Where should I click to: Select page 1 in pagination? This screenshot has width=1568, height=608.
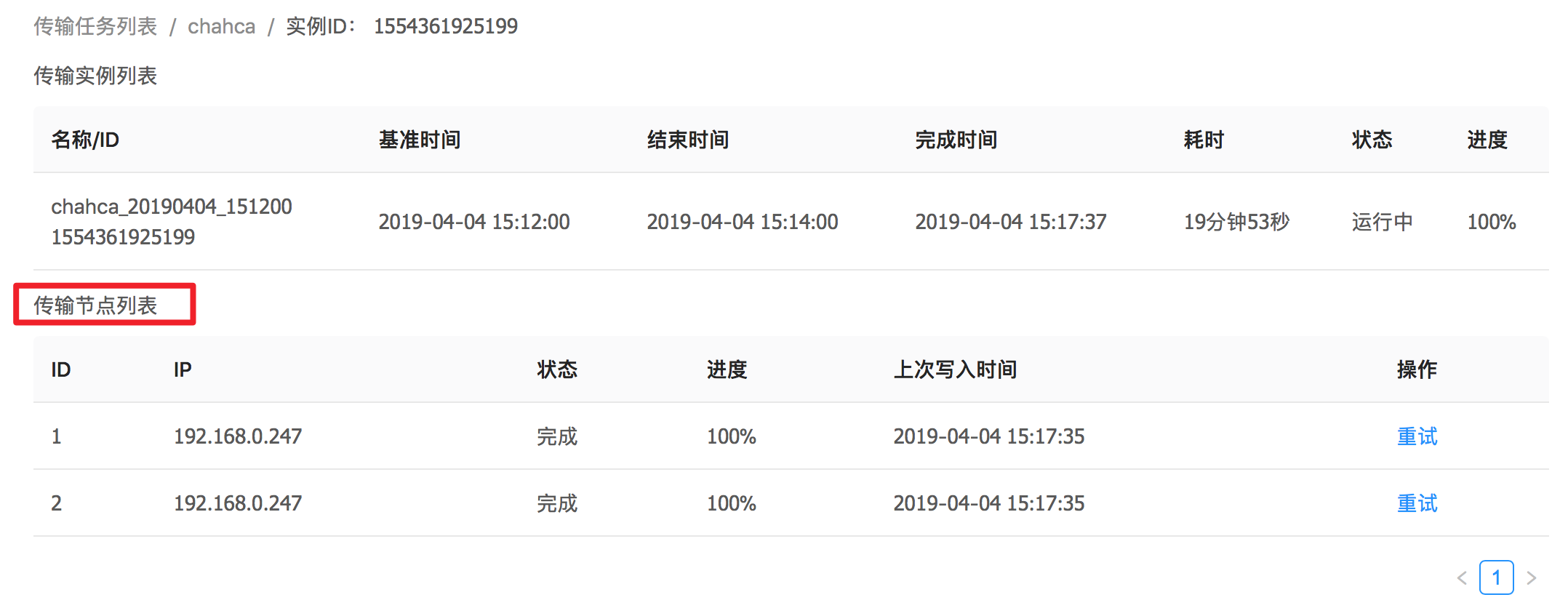point(1497,577)
